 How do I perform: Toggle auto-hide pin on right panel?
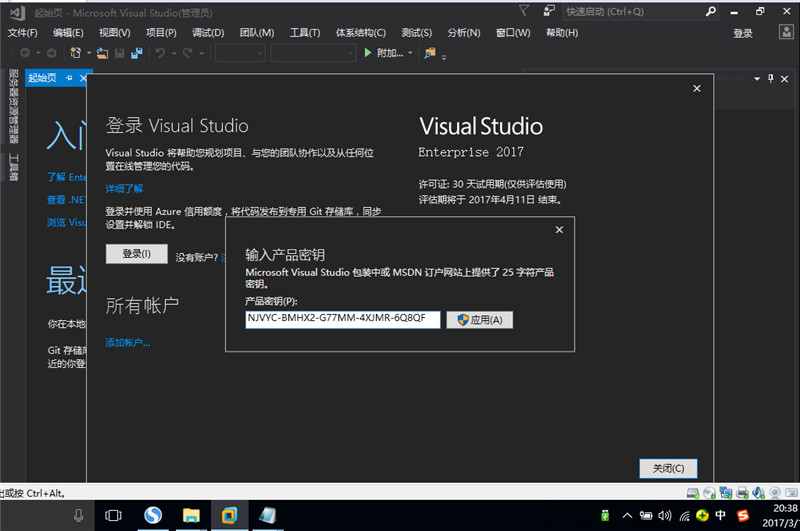770,79
